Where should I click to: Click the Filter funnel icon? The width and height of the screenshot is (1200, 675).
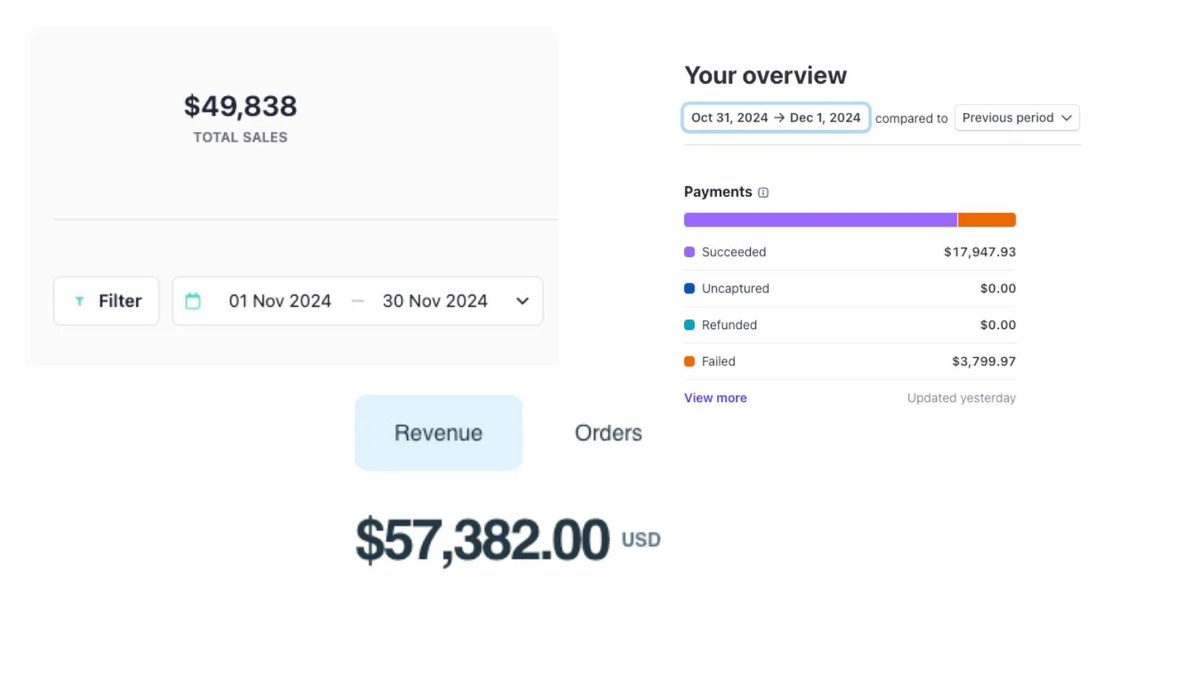click(x=79, y=301)
